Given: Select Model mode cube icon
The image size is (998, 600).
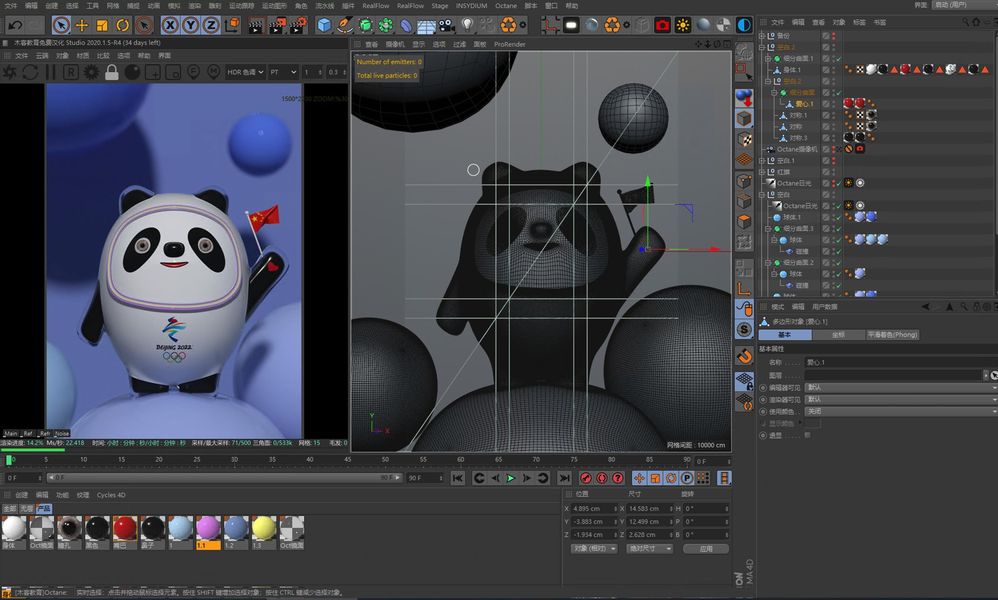Looking at the screenshot, I should coord(744,118).
